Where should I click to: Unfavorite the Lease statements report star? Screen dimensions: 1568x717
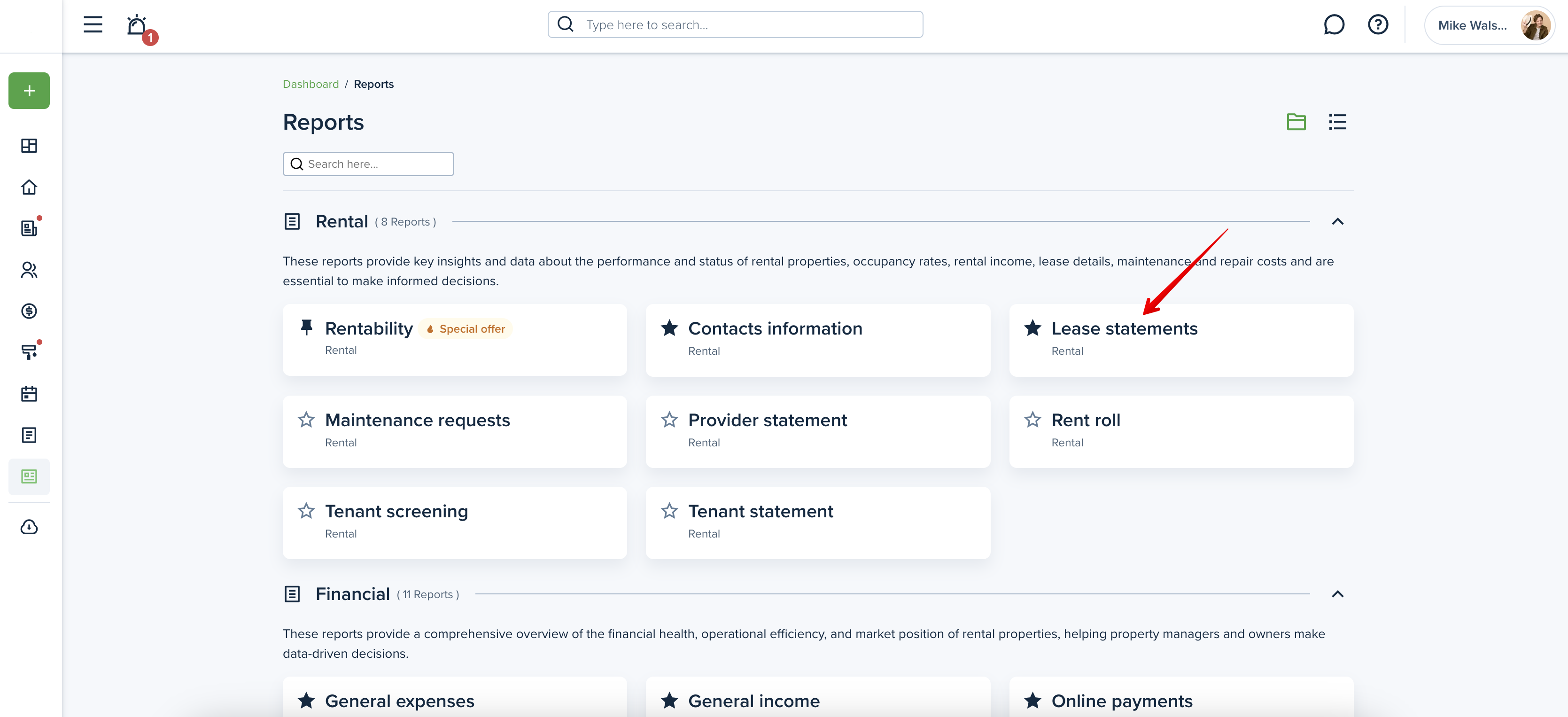click(1033, 328)
